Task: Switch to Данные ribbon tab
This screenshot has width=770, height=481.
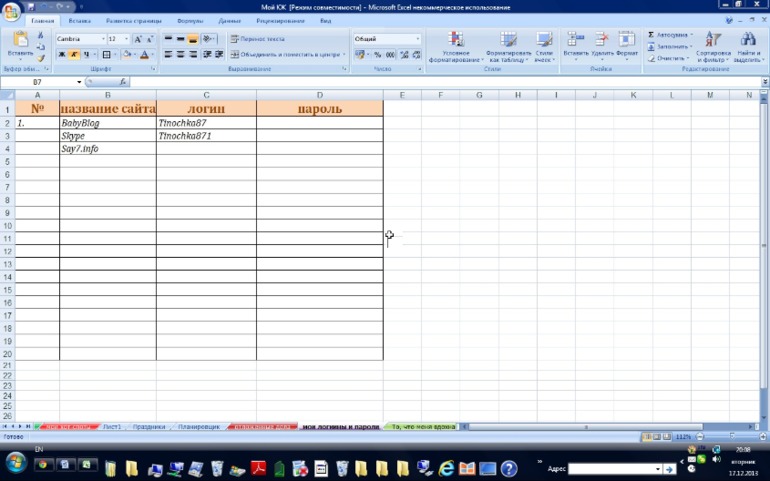Action: click(x=229, y=21)
